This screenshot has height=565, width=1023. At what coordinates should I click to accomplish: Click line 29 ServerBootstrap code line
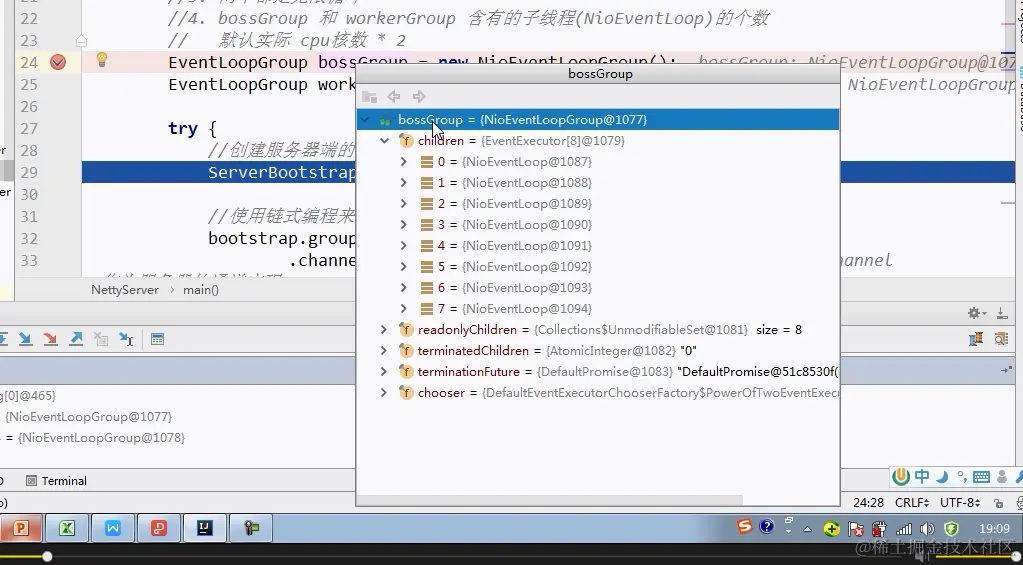coord(282,172)
